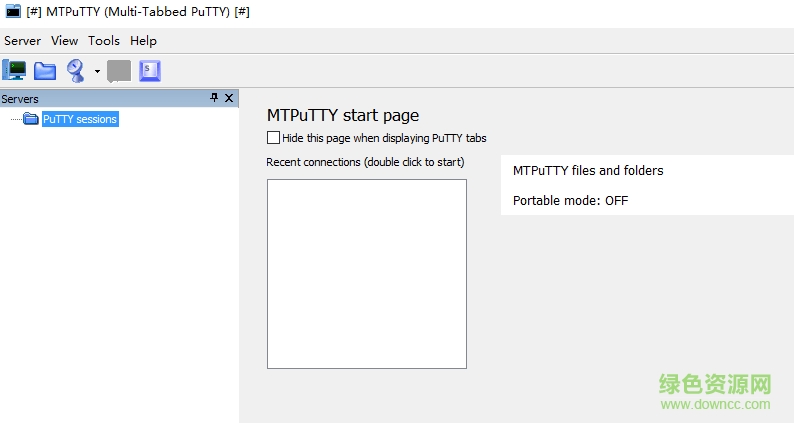Click MTPuTTY files and folders text
The image size is (794, 423).
point(588,171)
